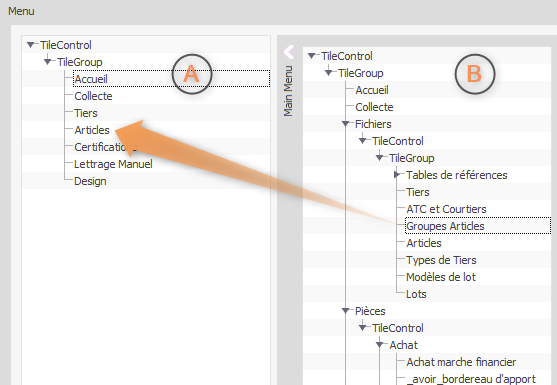Select Modèles de lot item
This screenshot has height=385, width=557.
click(441, 277)
